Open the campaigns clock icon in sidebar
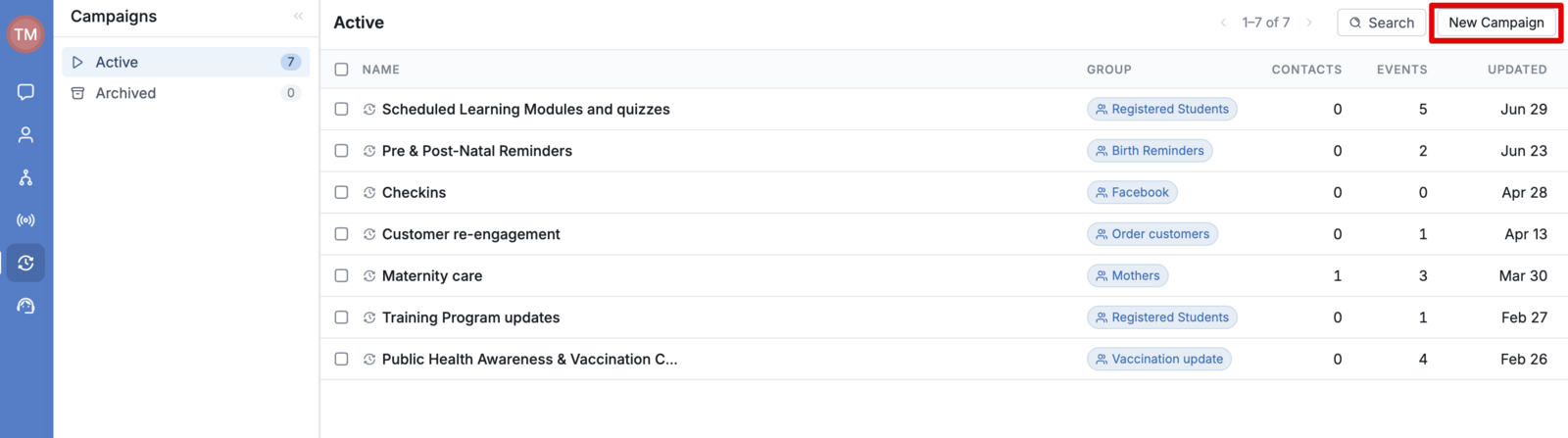The width and height of the screenshot is (1568, 438). [25, 263]
